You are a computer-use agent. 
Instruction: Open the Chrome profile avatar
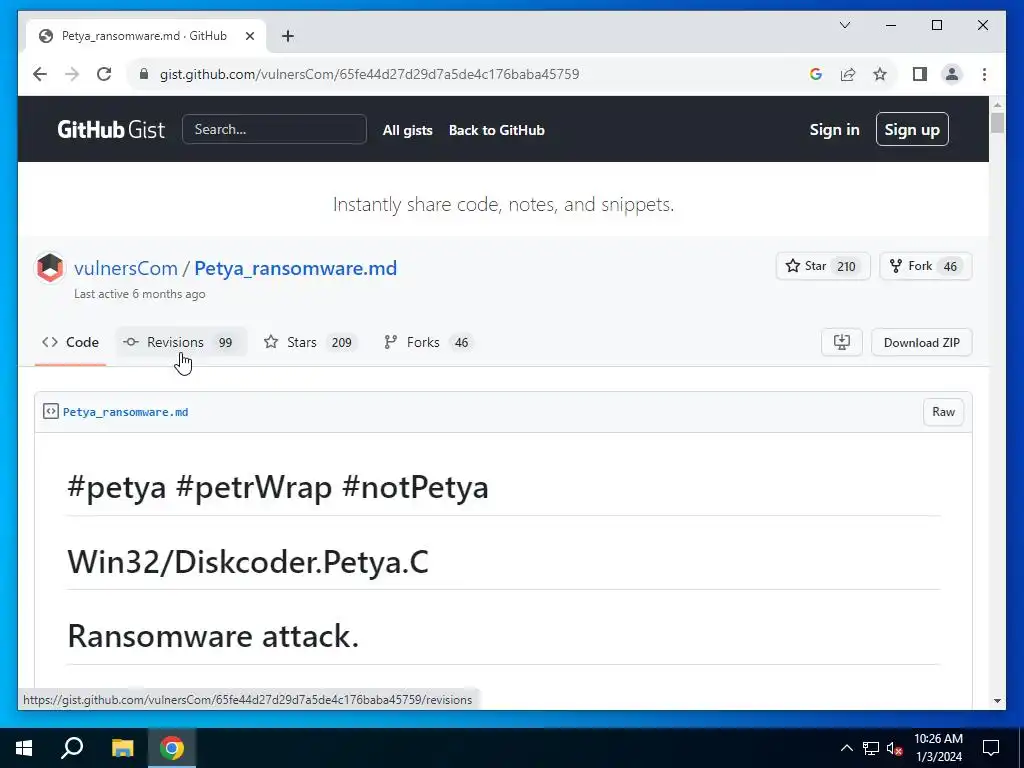coord(952,74)
